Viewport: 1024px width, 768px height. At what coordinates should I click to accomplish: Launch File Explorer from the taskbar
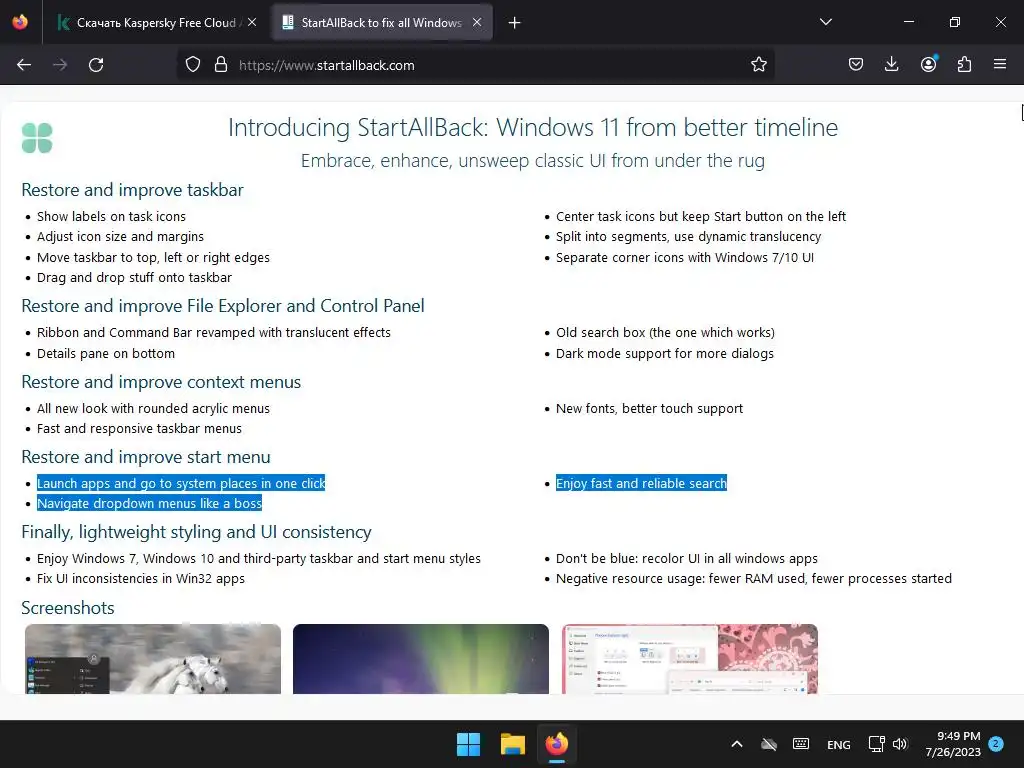513,744
